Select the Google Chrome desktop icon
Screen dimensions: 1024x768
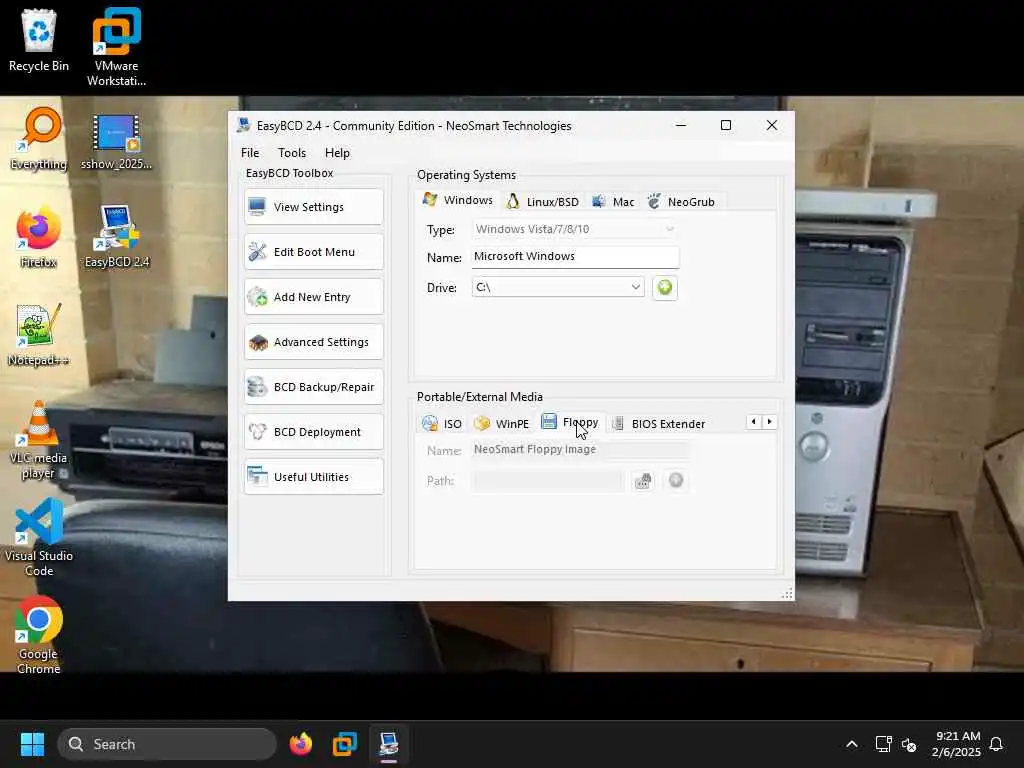coord(39,635)
